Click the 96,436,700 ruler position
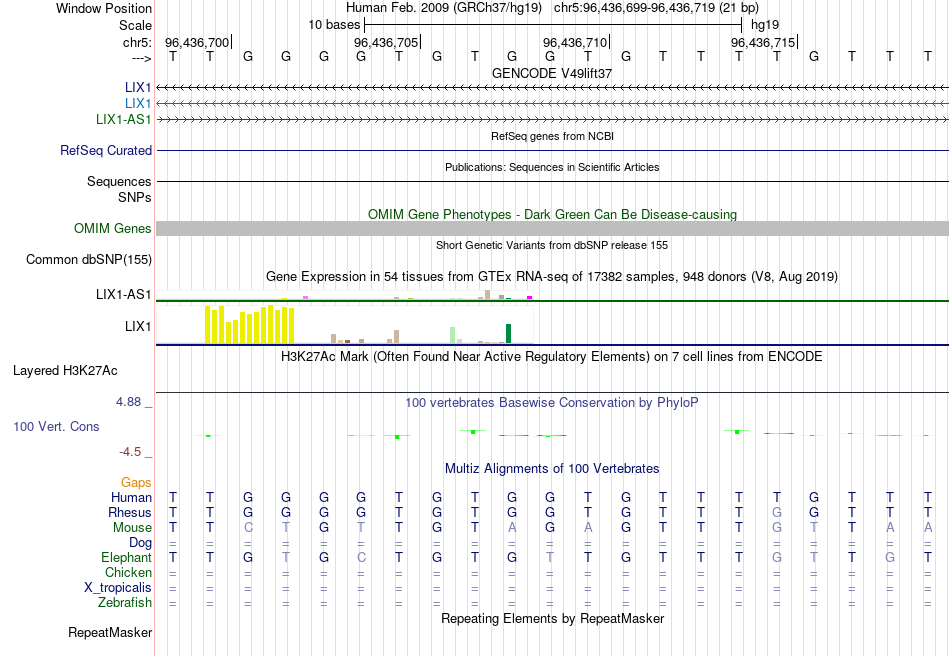Screen dimensions: 950x656 [197, 42]
